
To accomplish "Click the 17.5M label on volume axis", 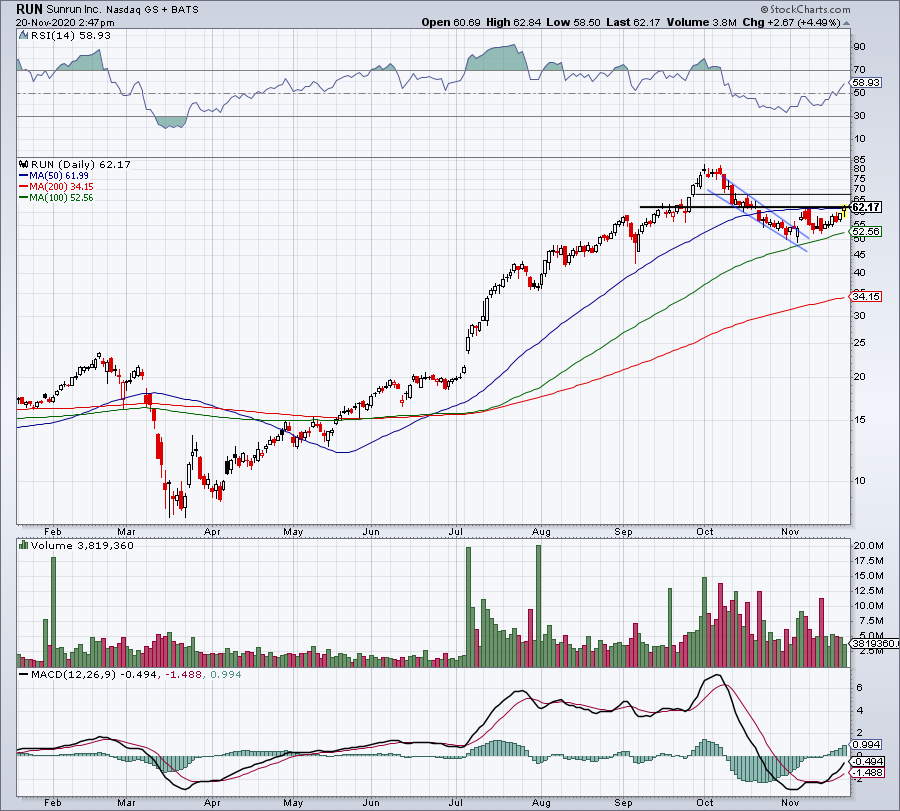I will pos(868,560).
